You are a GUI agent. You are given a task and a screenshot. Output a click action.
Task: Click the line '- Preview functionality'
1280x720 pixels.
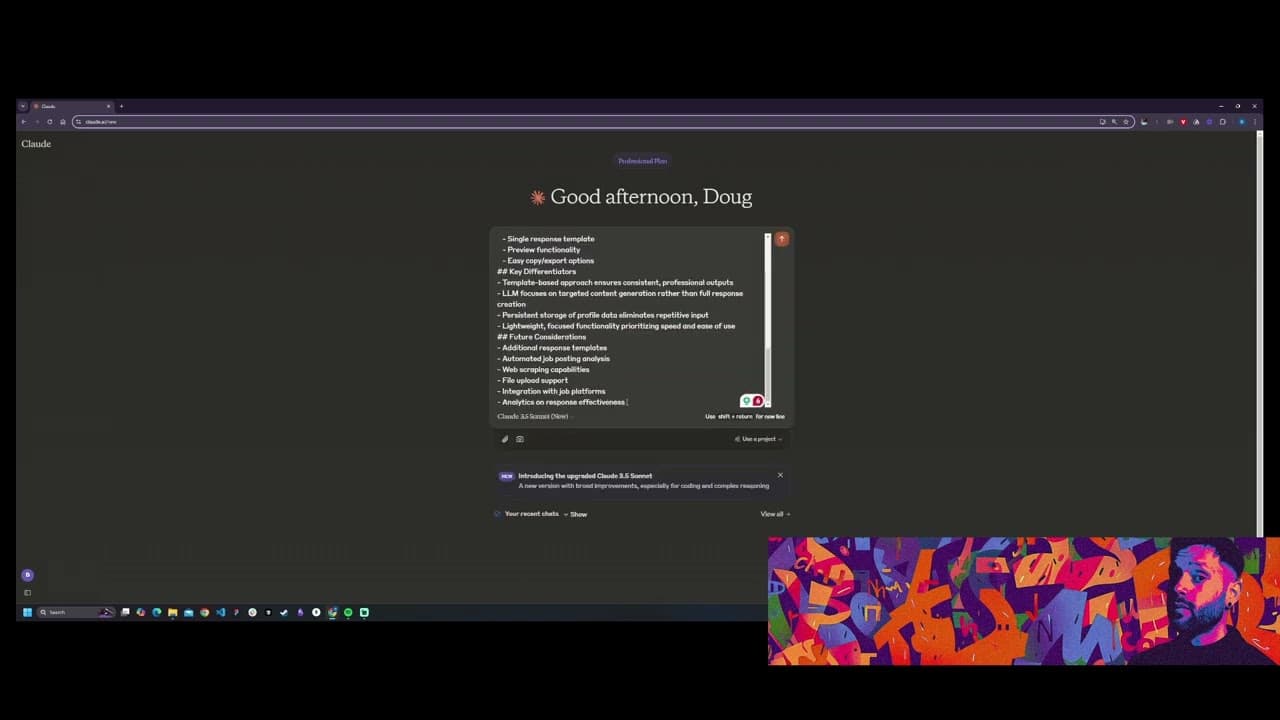pos(541,250)
